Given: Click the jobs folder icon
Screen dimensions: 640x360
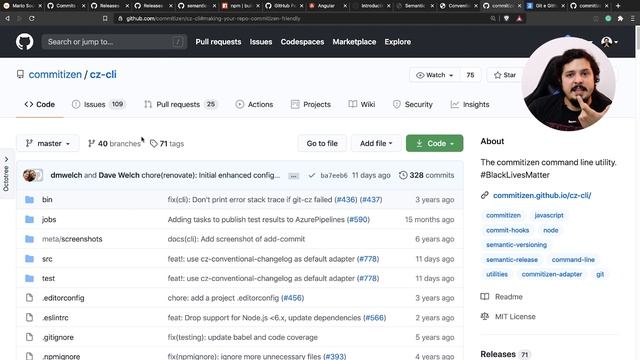Looking at the screenshot, I should [29, 220].
